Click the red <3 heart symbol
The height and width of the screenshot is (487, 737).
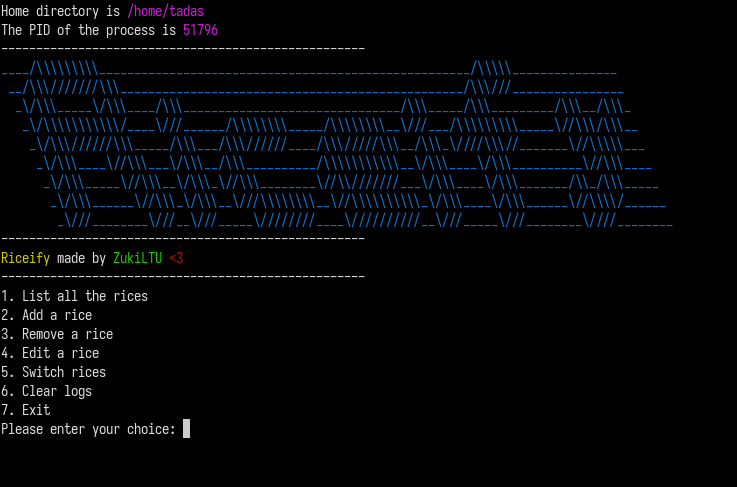click(176, 258)
